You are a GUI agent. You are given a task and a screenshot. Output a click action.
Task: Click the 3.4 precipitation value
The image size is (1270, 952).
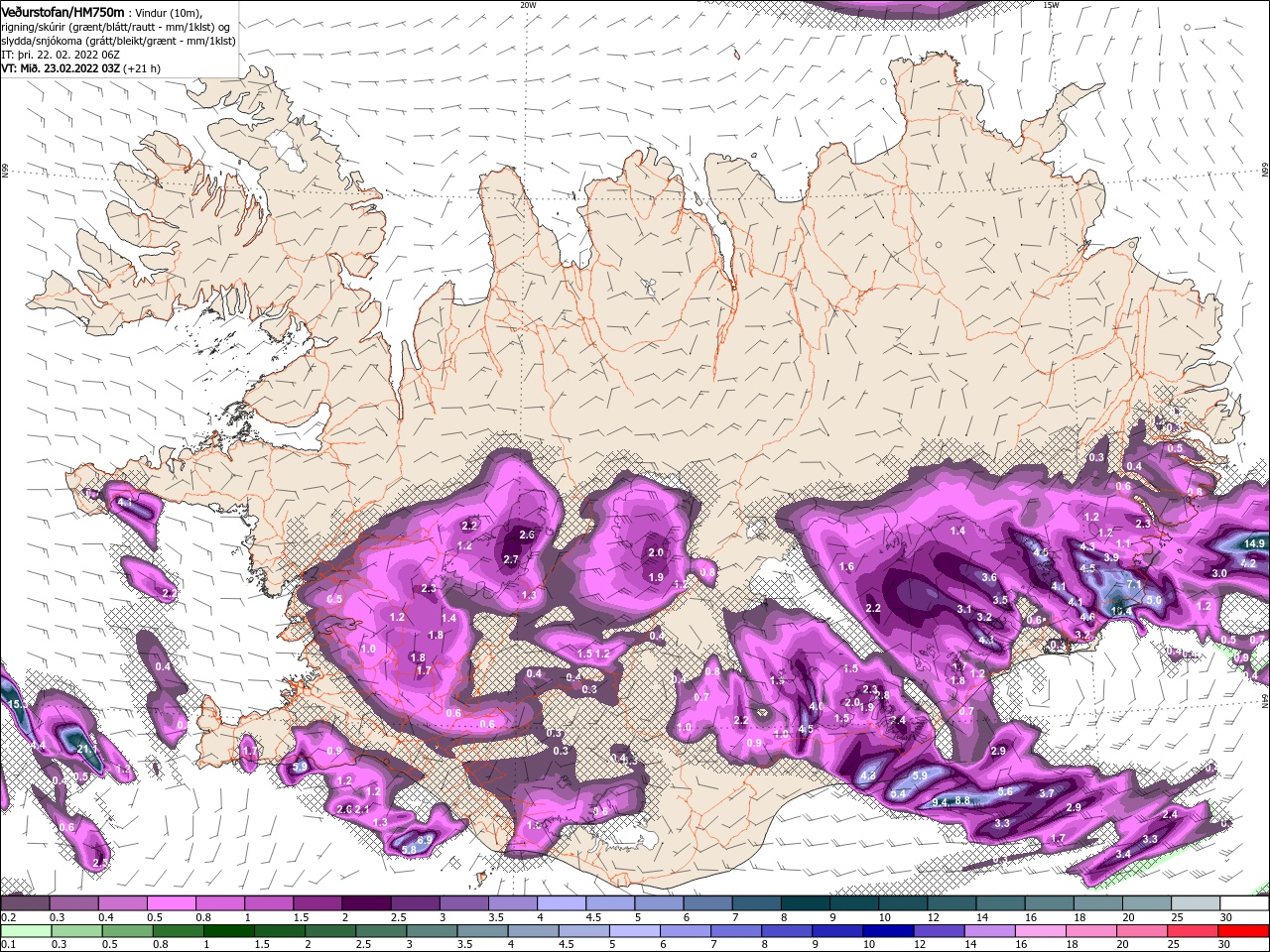pyautogui.click(x=1123, y=854)
